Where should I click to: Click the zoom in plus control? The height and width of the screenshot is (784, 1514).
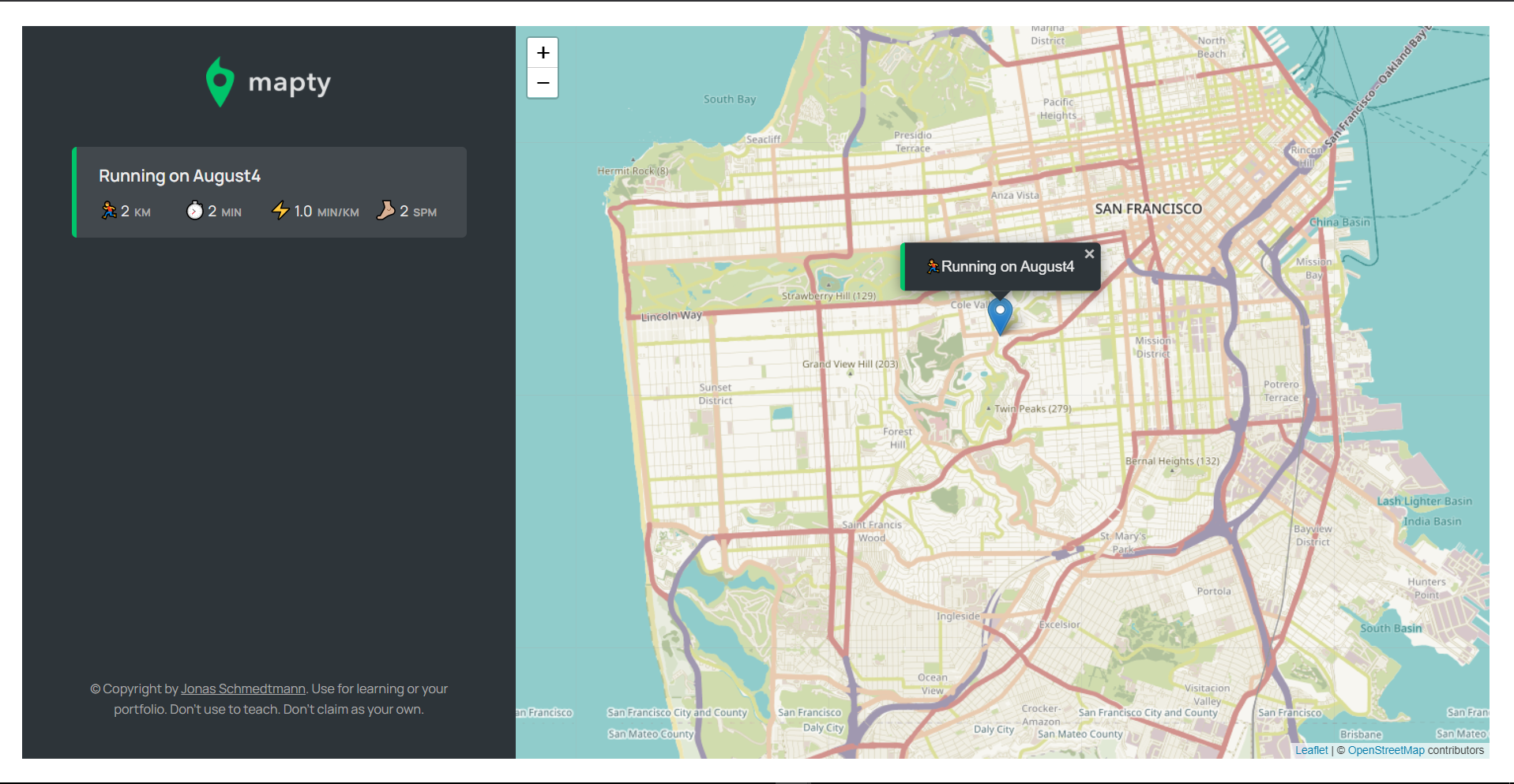[x=543, y=52]
